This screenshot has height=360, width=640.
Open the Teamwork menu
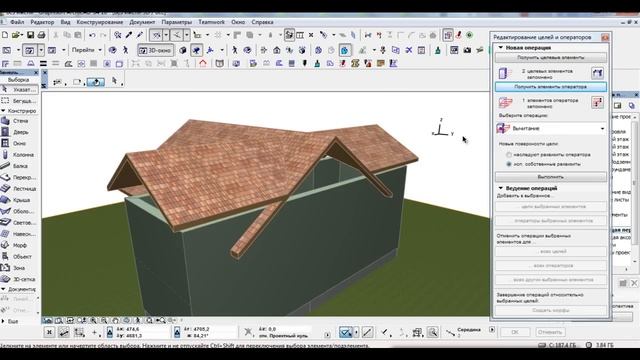pyautogui.click(x=211, y=22)
